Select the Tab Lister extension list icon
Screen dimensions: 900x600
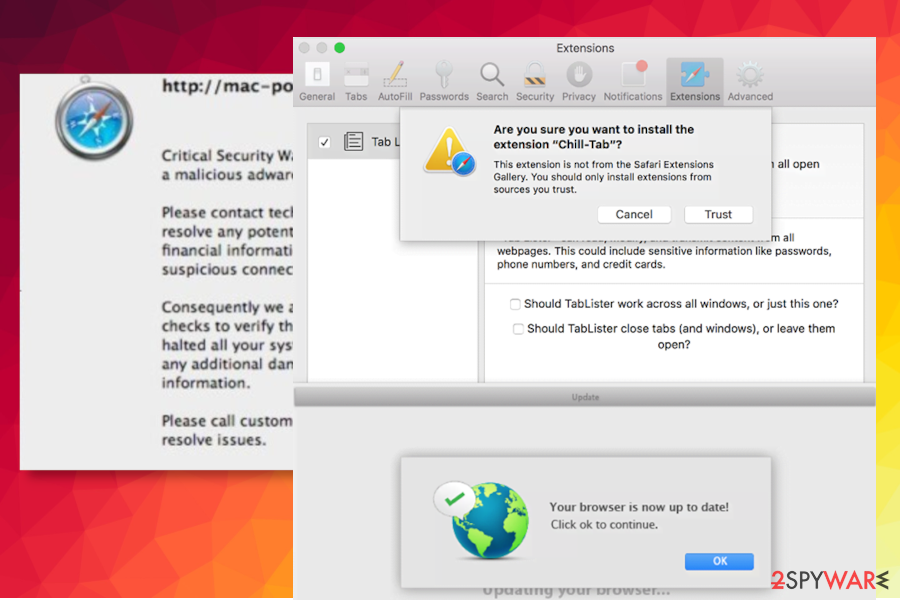(353, 141)
